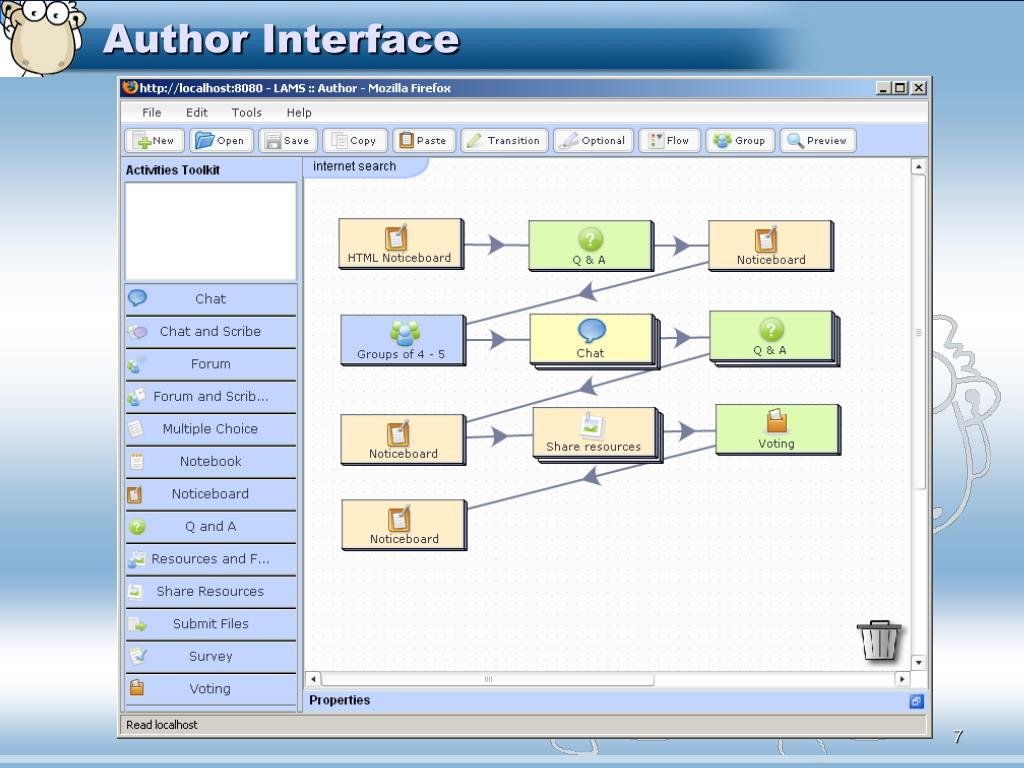Select Survey from the toolkit
Viewport: 1024px width, 768px height.
click(x=210, y=656)
